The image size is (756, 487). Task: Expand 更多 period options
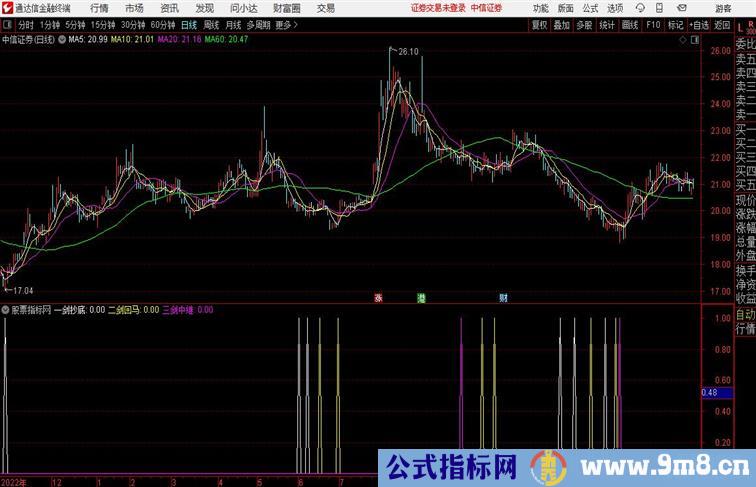coord(287,25)
